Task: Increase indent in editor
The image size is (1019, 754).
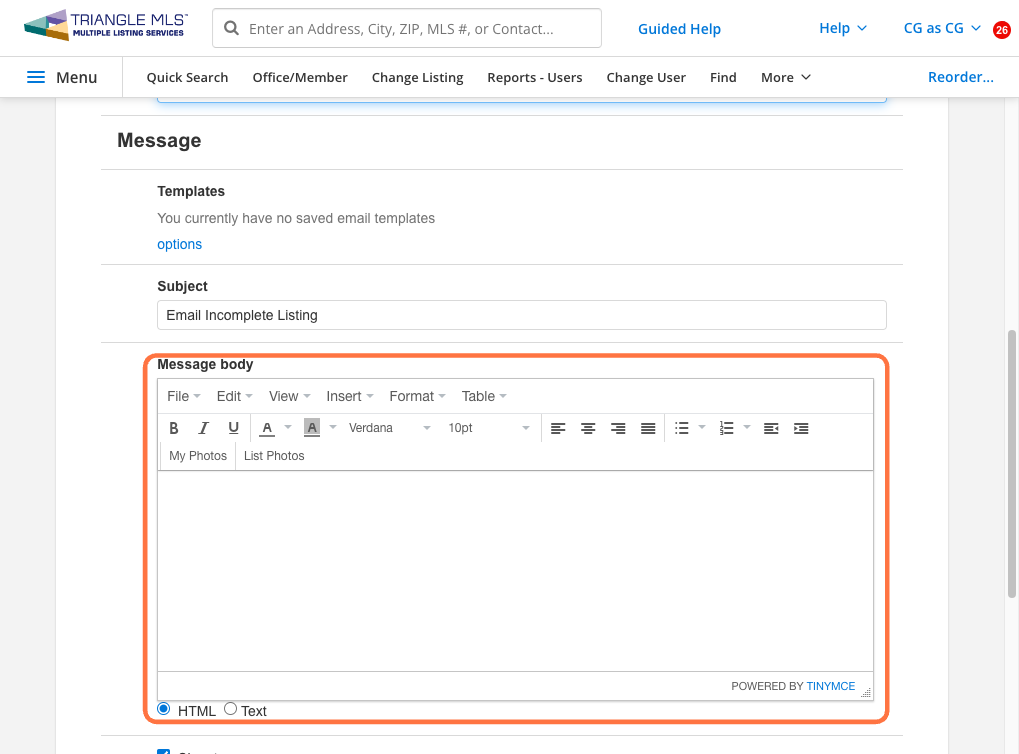Action: click(801, 428)
